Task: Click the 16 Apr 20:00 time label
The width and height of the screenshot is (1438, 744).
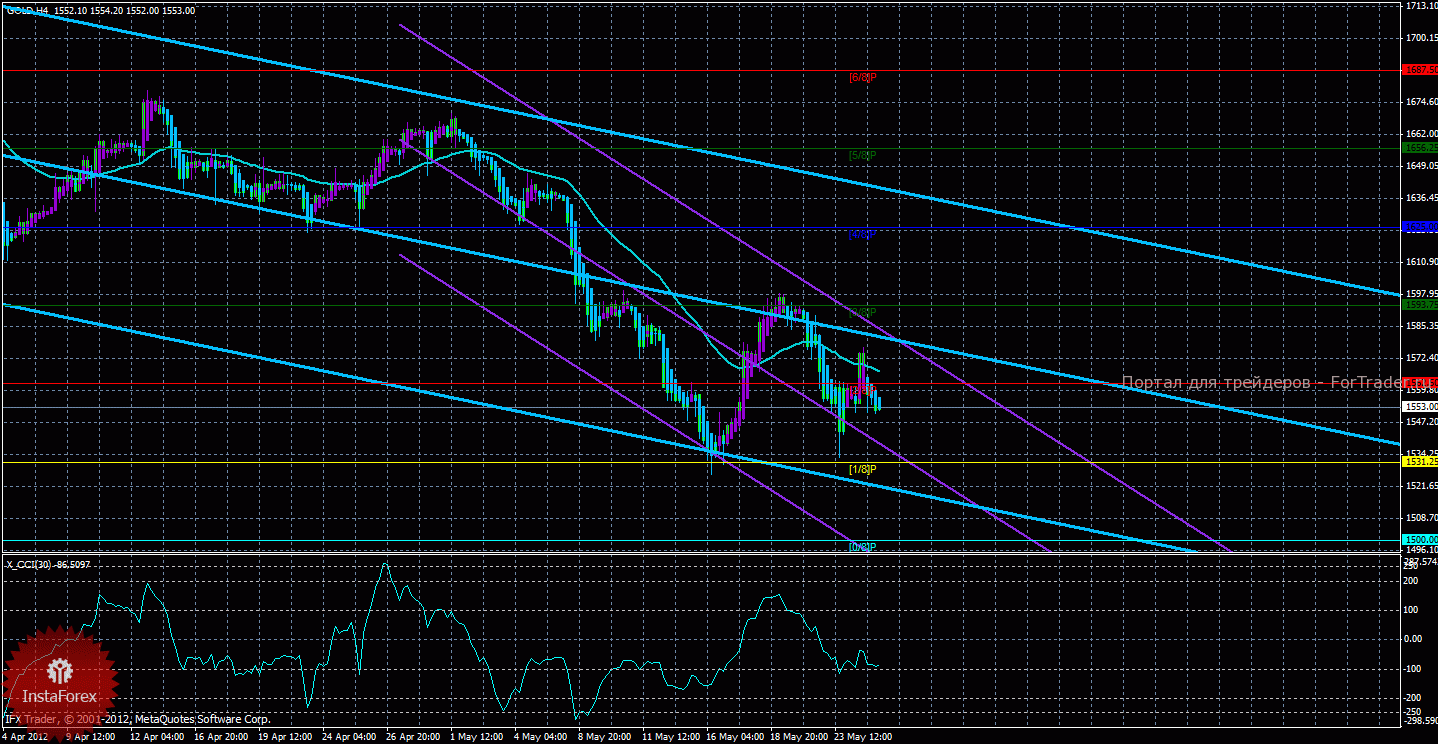Action: (x=223, y=736)
